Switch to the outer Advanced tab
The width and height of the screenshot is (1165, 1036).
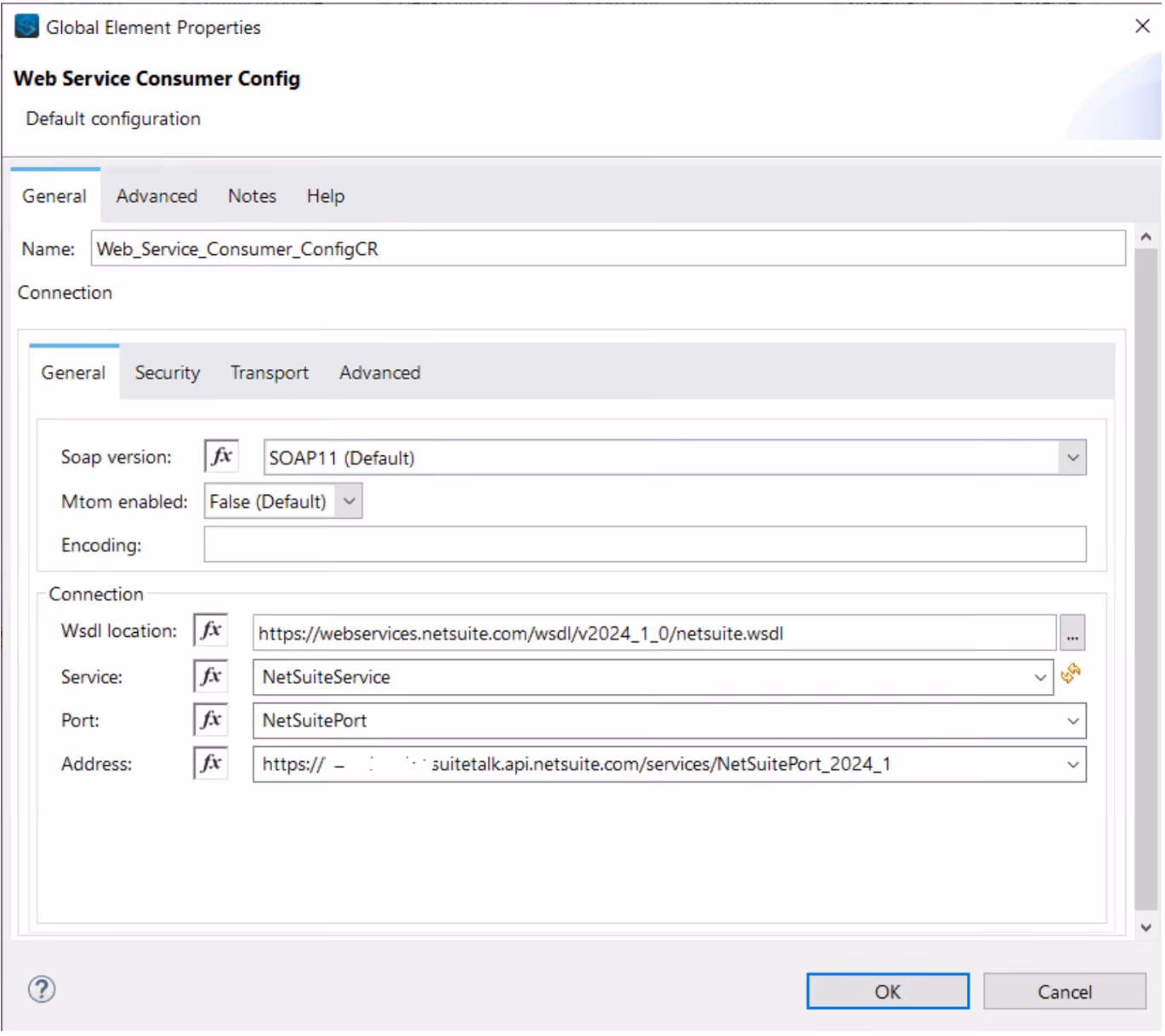coord(156,196)
